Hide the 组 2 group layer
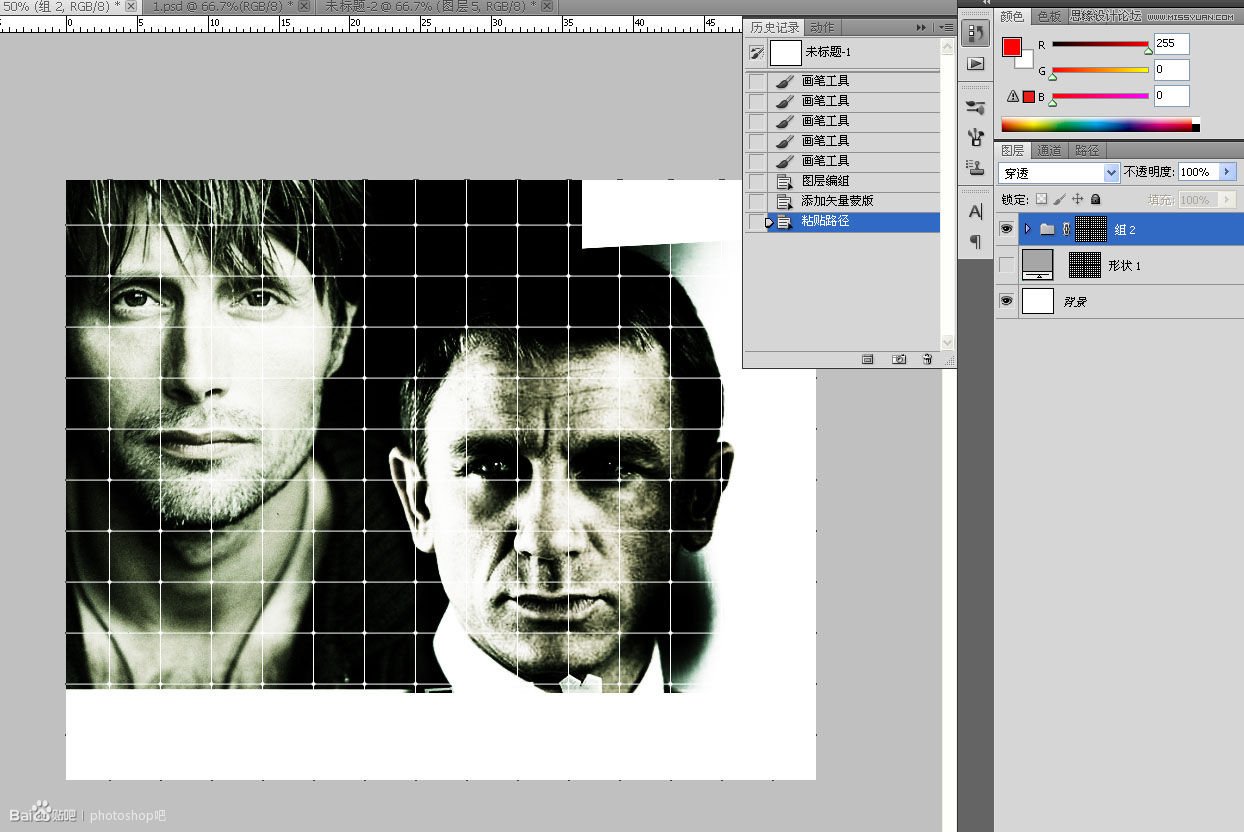The image size is (1244, 832). pos(1007,229)
